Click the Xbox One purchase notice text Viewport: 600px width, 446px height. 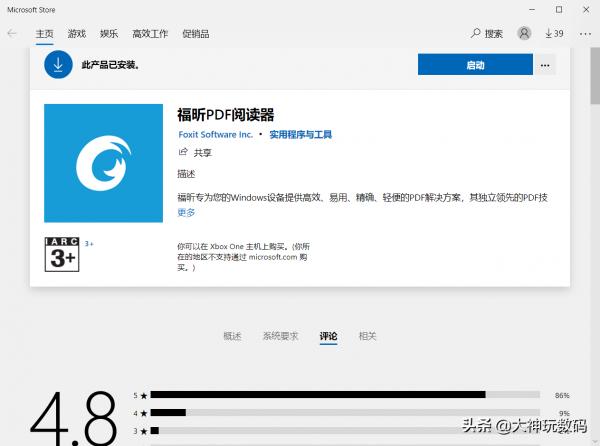click(x=243, y=257)
